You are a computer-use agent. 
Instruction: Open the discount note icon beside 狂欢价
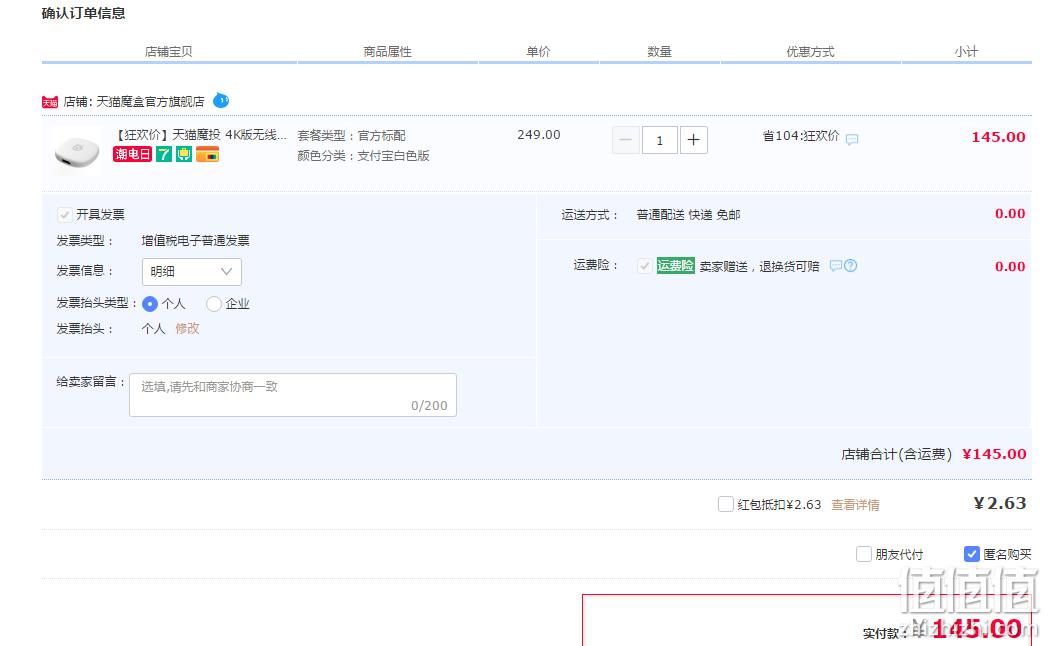[852, 139]
